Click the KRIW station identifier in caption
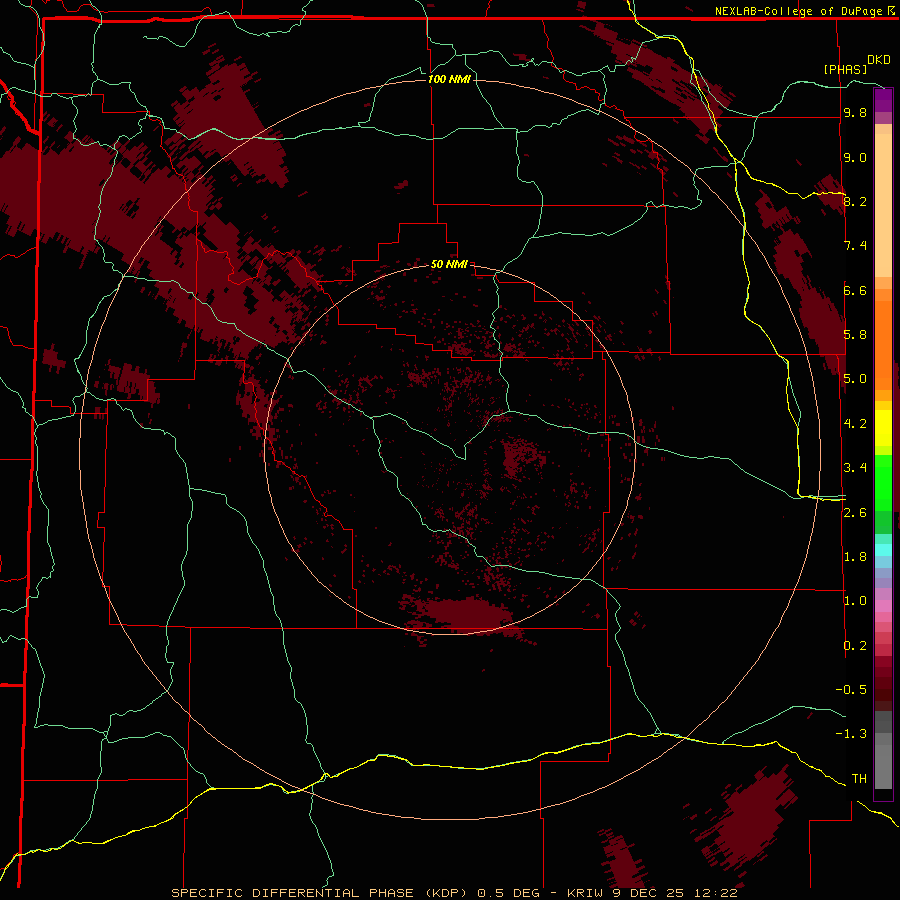 584,893
